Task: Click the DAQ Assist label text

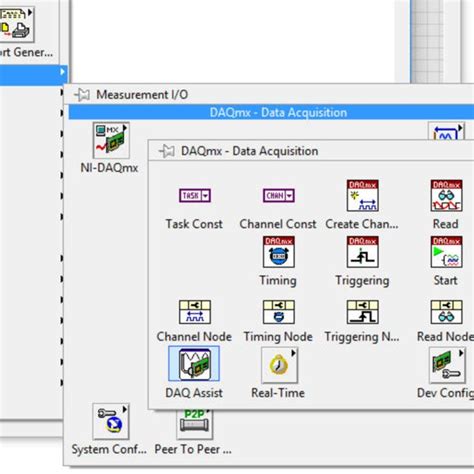Action: tap(194, 393)
